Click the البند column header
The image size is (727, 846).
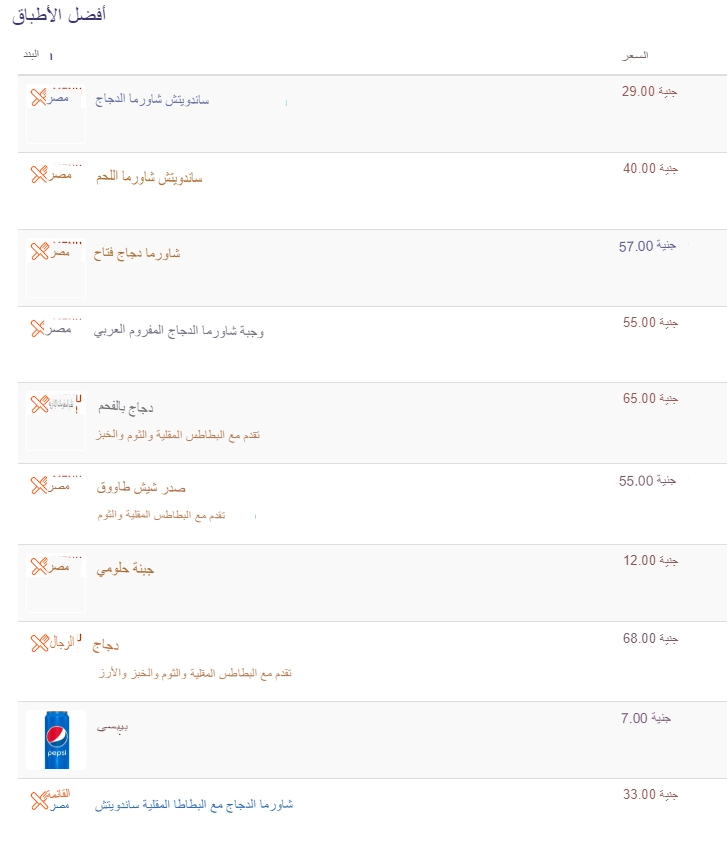tap(31, 54)
